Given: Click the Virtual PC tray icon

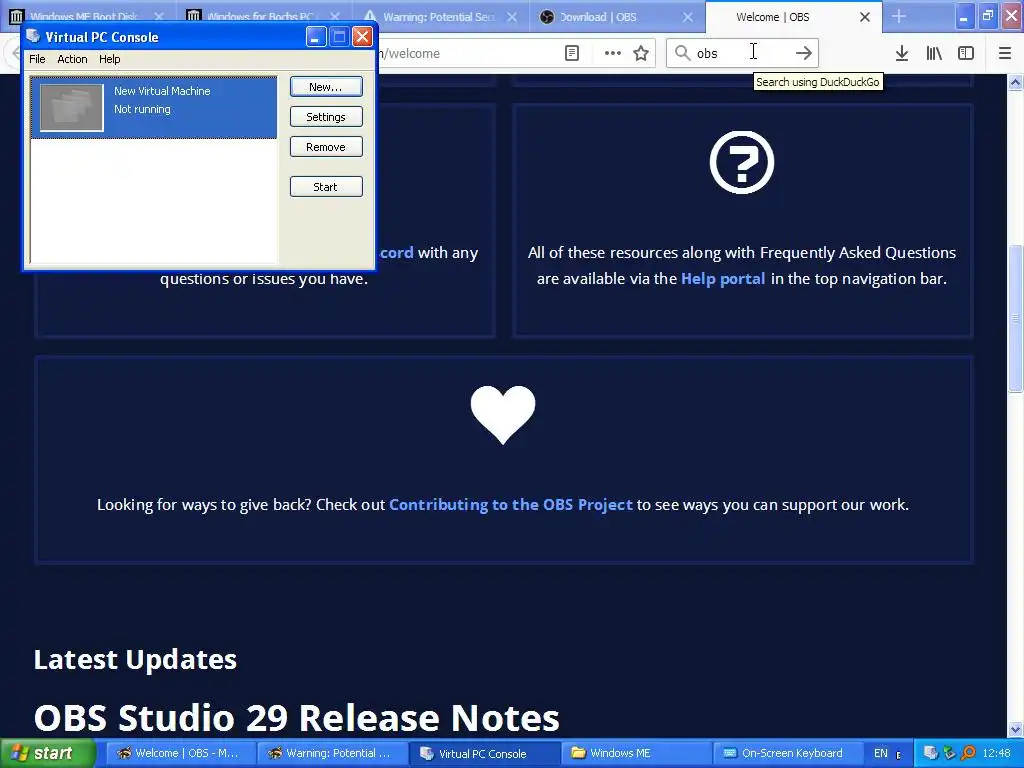Looking at the screenshot, I should pyautogui.click(x=931, y=754).
